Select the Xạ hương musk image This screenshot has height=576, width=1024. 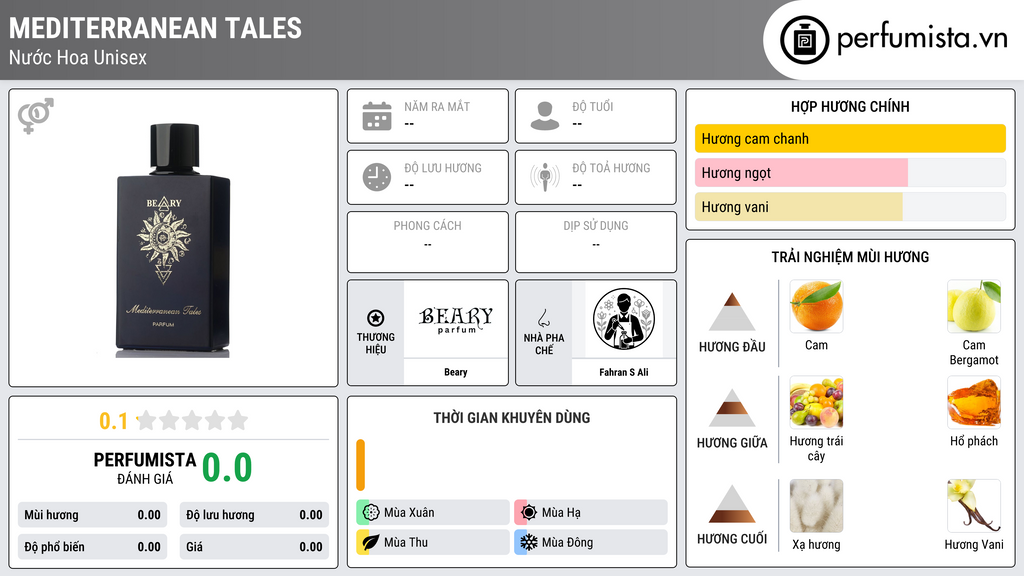(816, 506)
